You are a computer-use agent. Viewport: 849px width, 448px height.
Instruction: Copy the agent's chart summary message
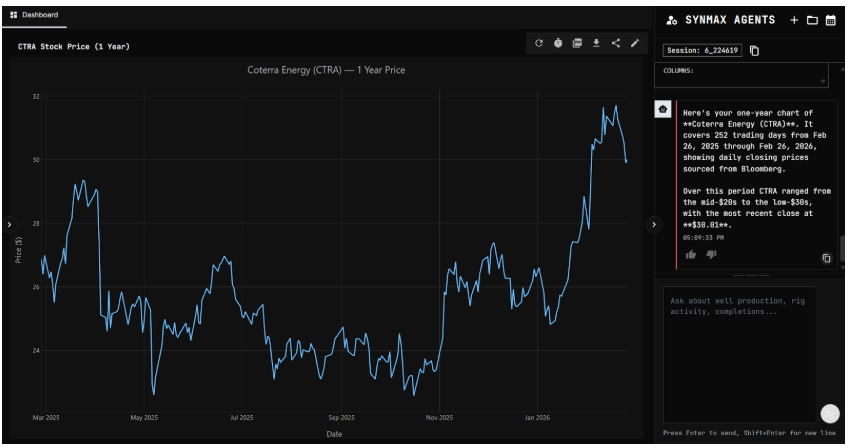click(826, 258)
